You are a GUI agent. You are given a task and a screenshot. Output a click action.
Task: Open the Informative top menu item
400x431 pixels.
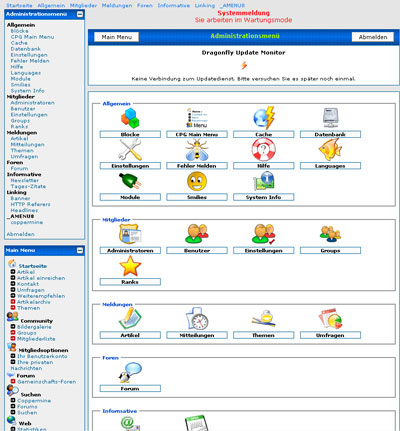click(174, 5)
